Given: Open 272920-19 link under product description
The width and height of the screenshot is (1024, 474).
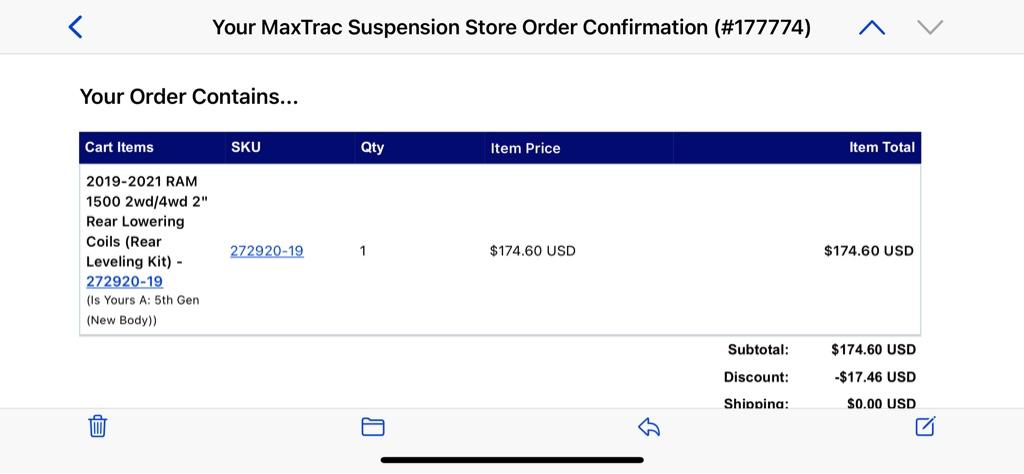Looking at the screenshot, I should click(125, 281).
